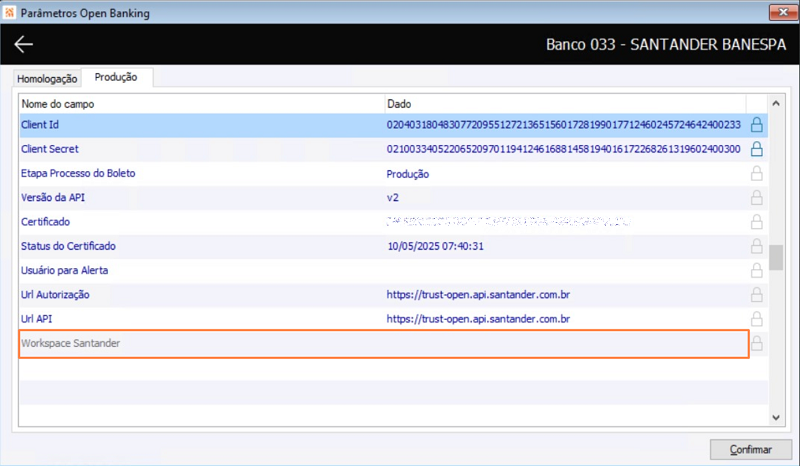The width and height of the screenshot is (800, 466).
Task: Go back using the left arrow
Action: coord(23,44)
